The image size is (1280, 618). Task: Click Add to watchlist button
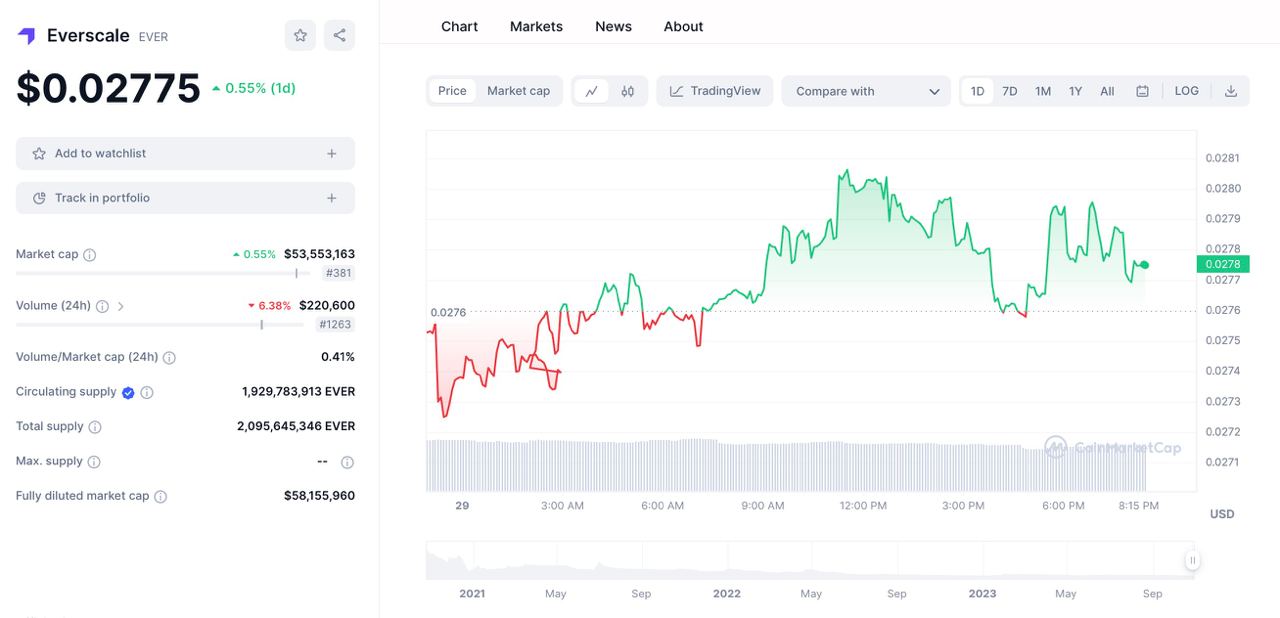(x=185, y=154)
